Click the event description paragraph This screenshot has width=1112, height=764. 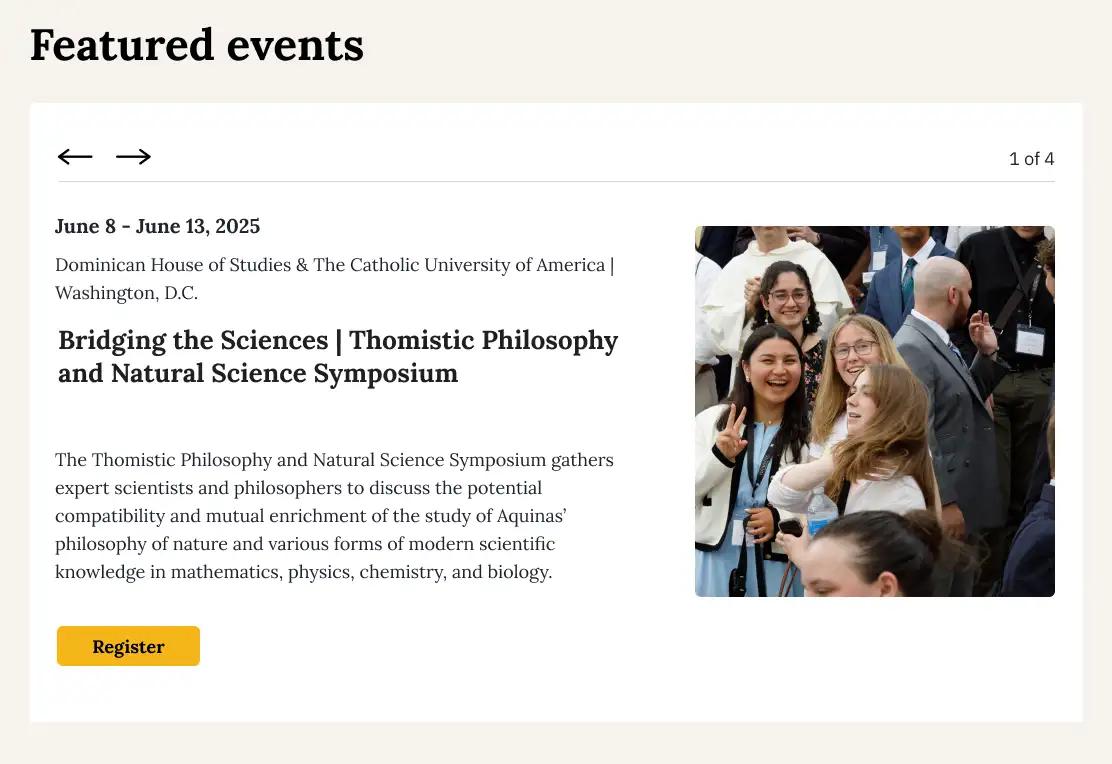point(334,515)
